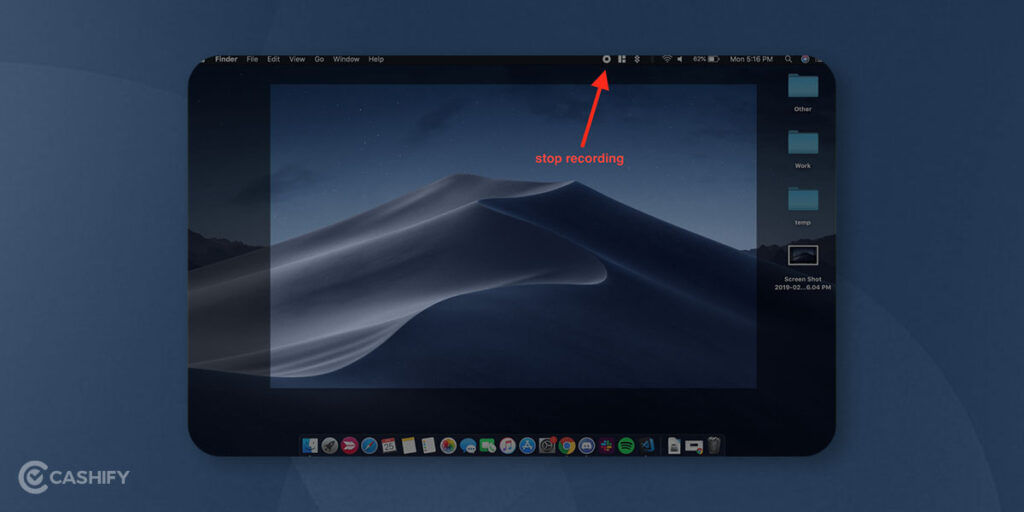This screenshot has width=1024, height=512.
Task: Open FaceTime green icon in Dock
Action: (488, 445)
